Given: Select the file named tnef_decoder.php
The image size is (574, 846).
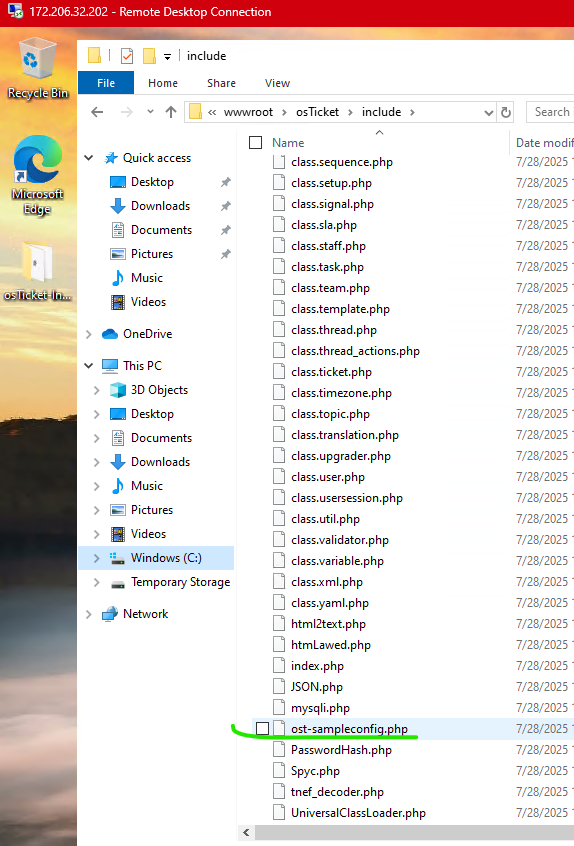Looking at the screenshot, I should (x=337, y=792).
